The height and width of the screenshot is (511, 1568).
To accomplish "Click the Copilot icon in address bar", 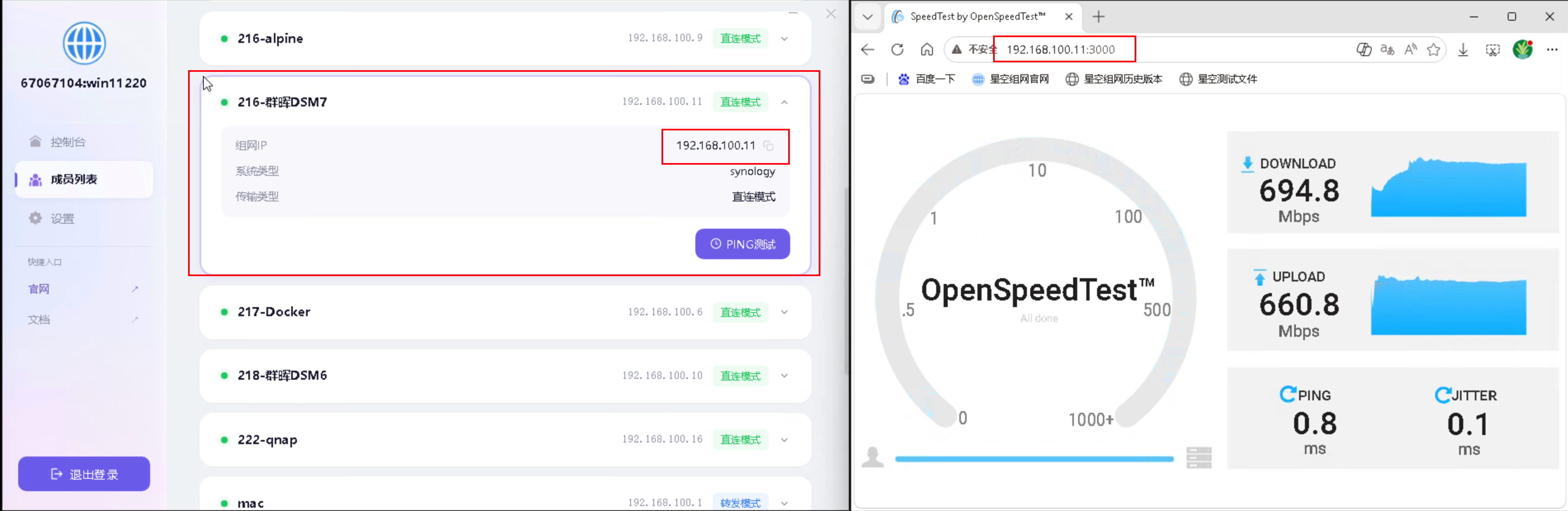I will [x=1363, y=50].
